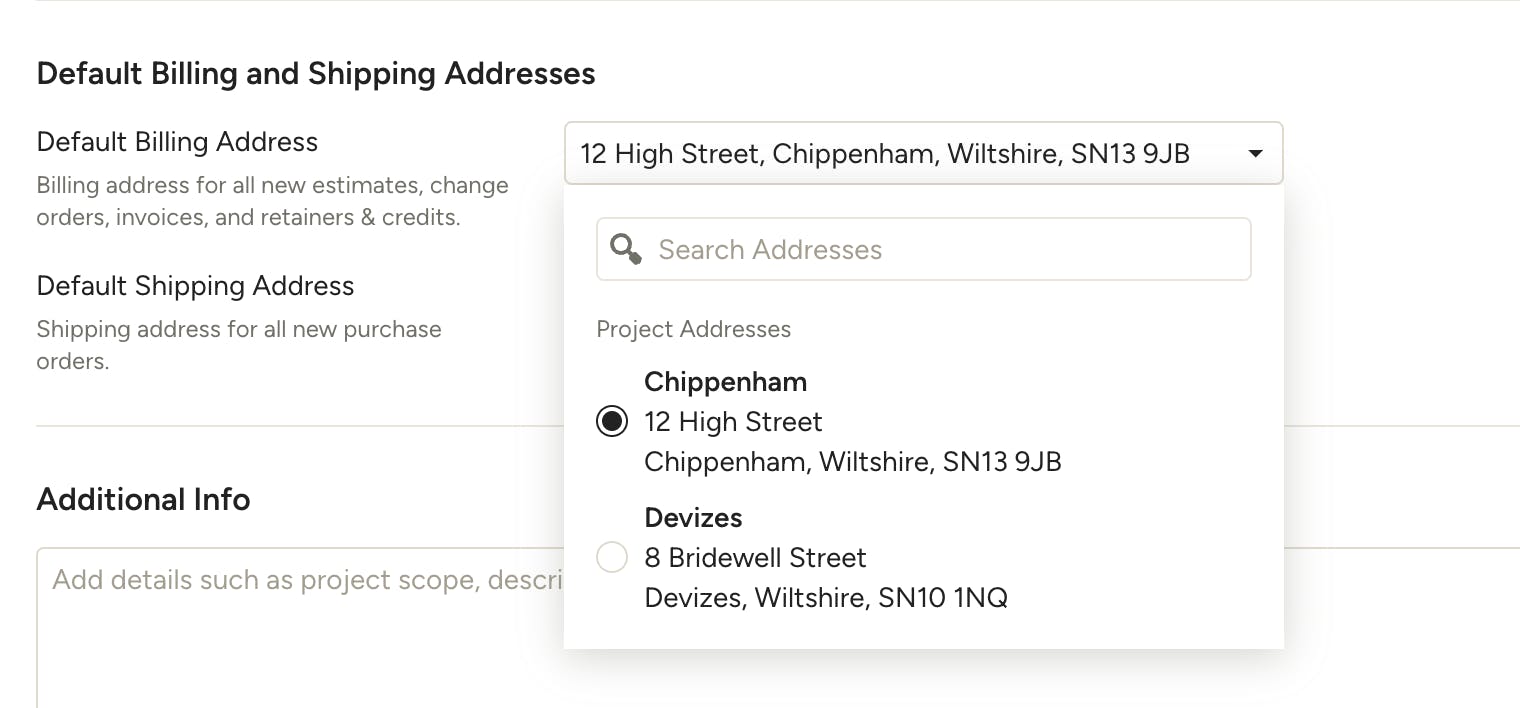Click the 8 Bridewell Street option line
Screen dimensions: 1520x708
755,558
